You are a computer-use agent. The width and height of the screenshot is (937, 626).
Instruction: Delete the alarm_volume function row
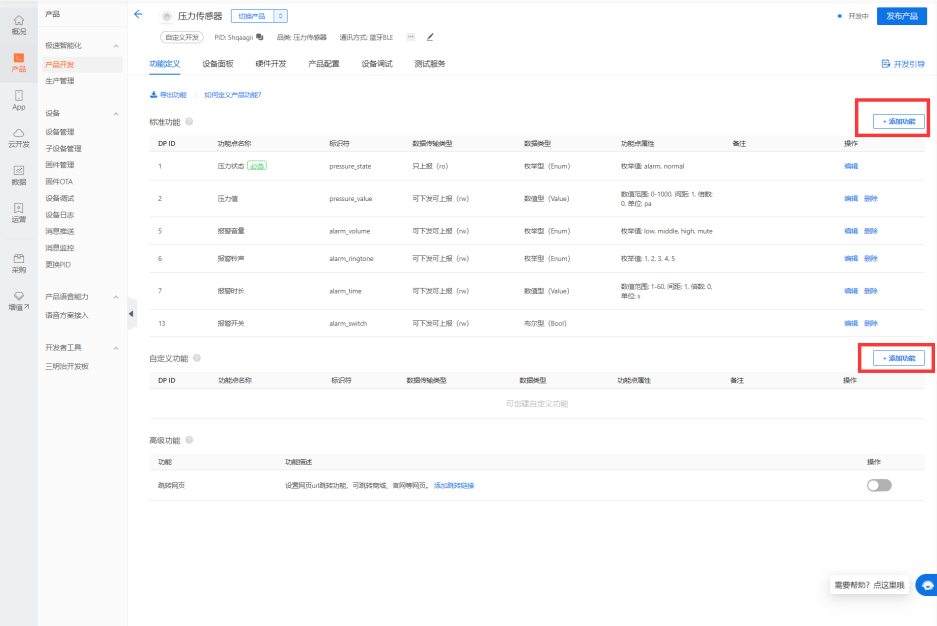pos(871,231)
